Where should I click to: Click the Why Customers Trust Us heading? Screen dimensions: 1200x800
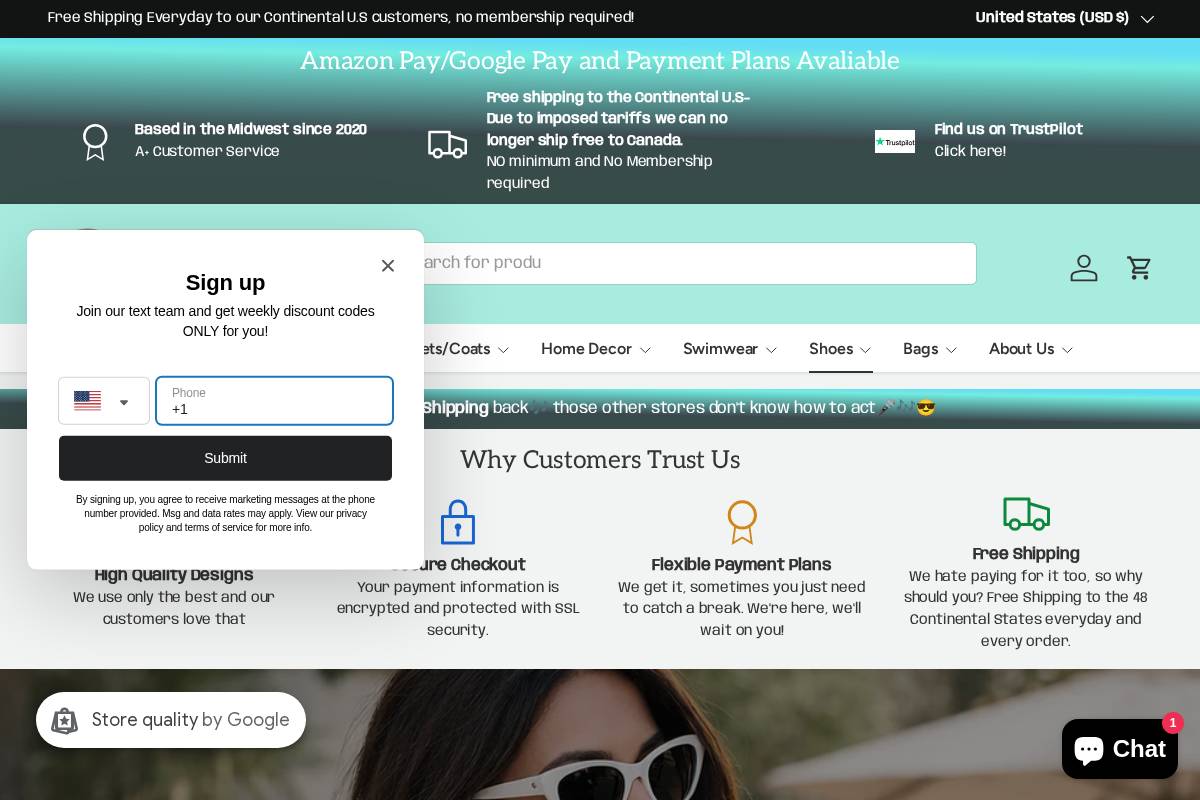click(600, 460)
